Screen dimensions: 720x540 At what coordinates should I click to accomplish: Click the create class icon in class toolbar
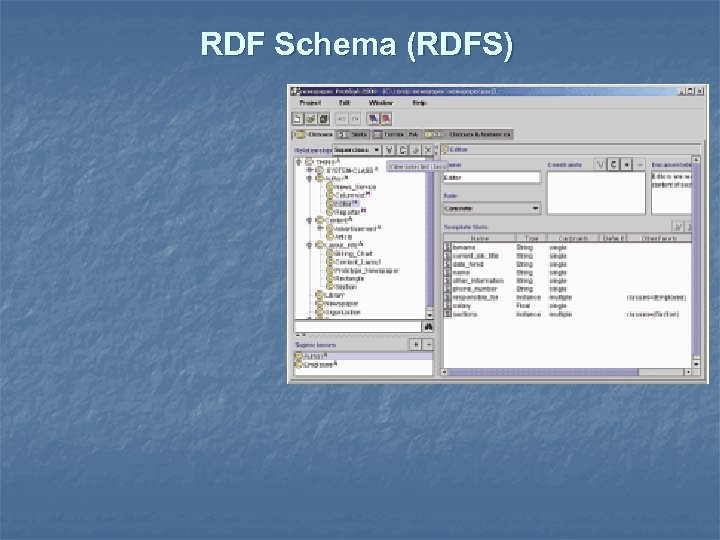(402, 150)
